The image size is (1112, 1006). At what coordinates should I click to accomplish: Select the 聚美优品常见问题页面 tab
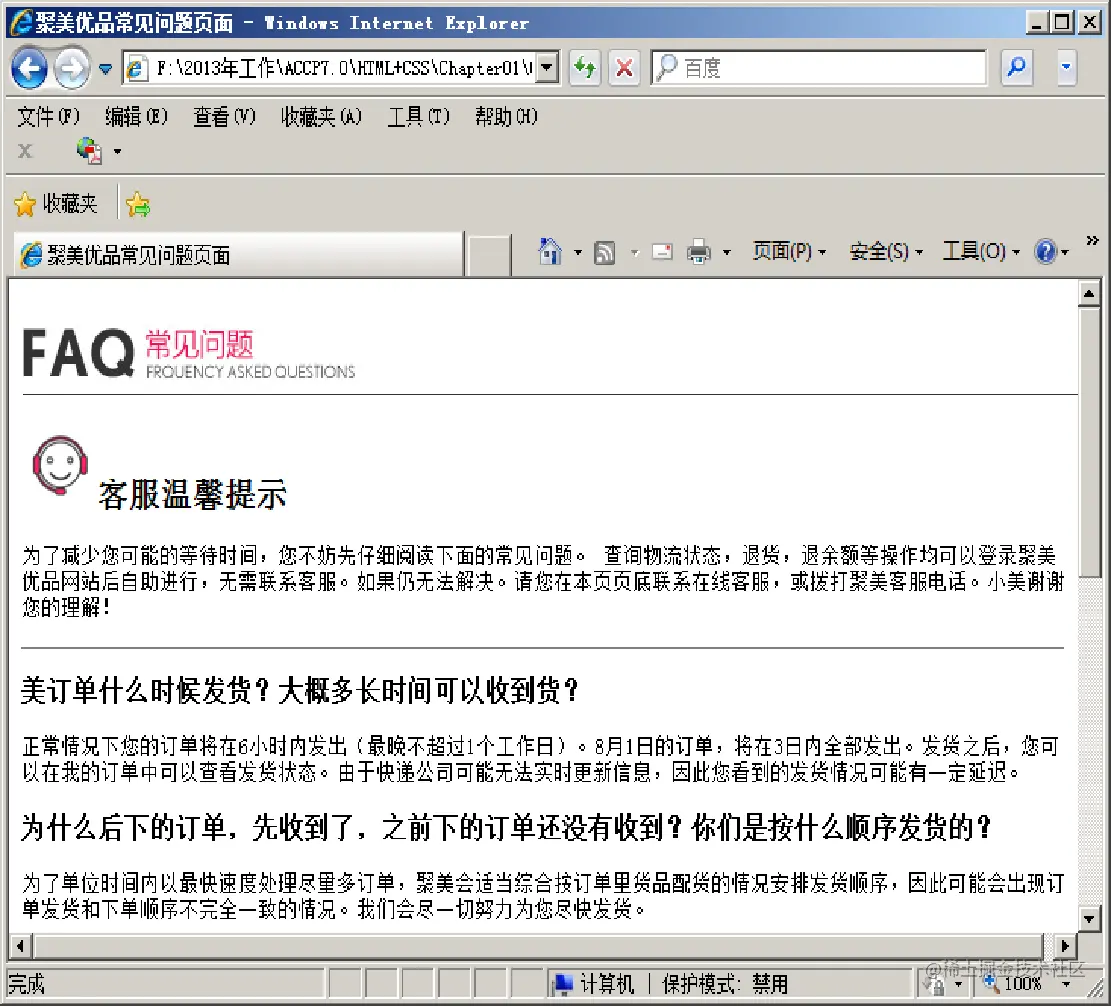pos(238,255)
